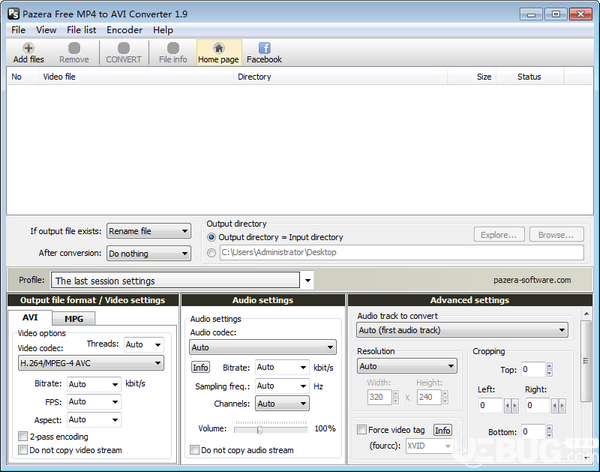Switch to the MPG tab
Viewport: 600px width, 472px height.
coord(74,319)
